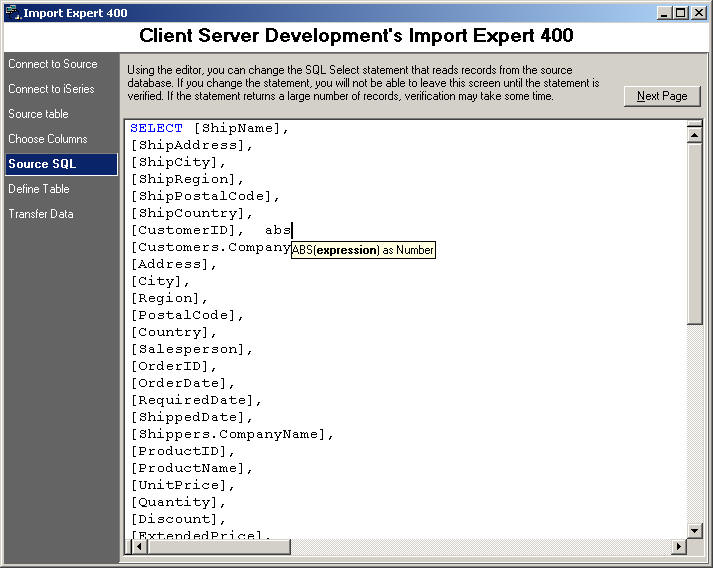
Task: Go to Connect to iSeries step
Action: [x=51, y=89]
